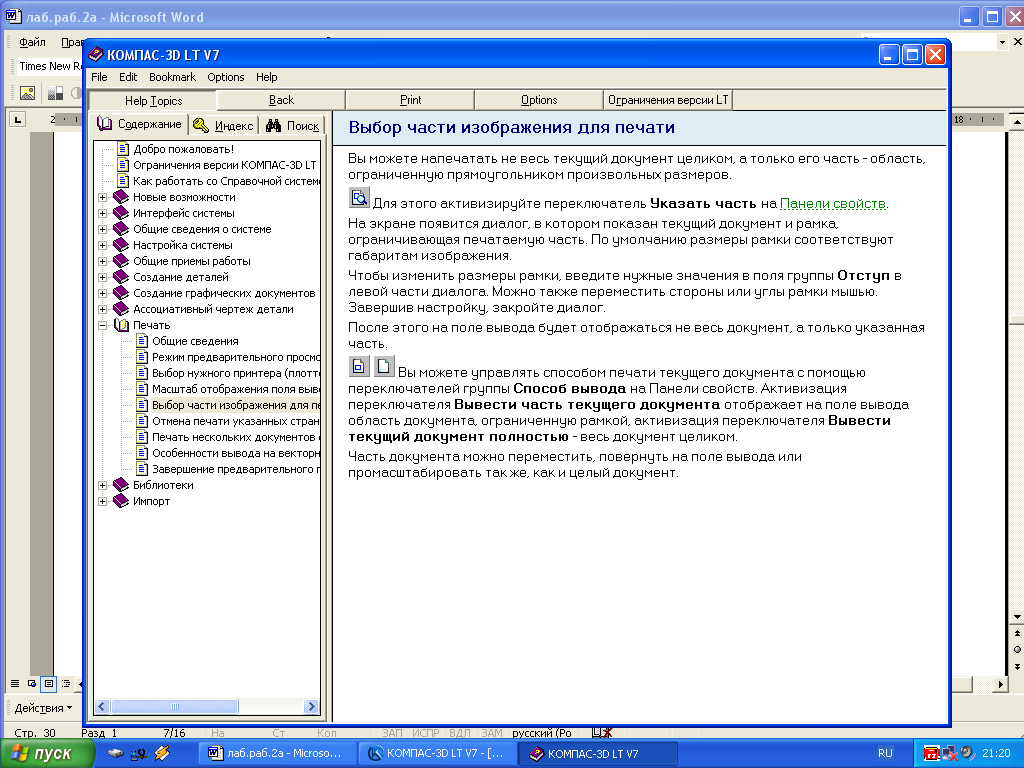Switch to КОМПАС-3D LT V7 - [ taskbar button
Screen dimensions: 1024x768
tap(438, 754)
